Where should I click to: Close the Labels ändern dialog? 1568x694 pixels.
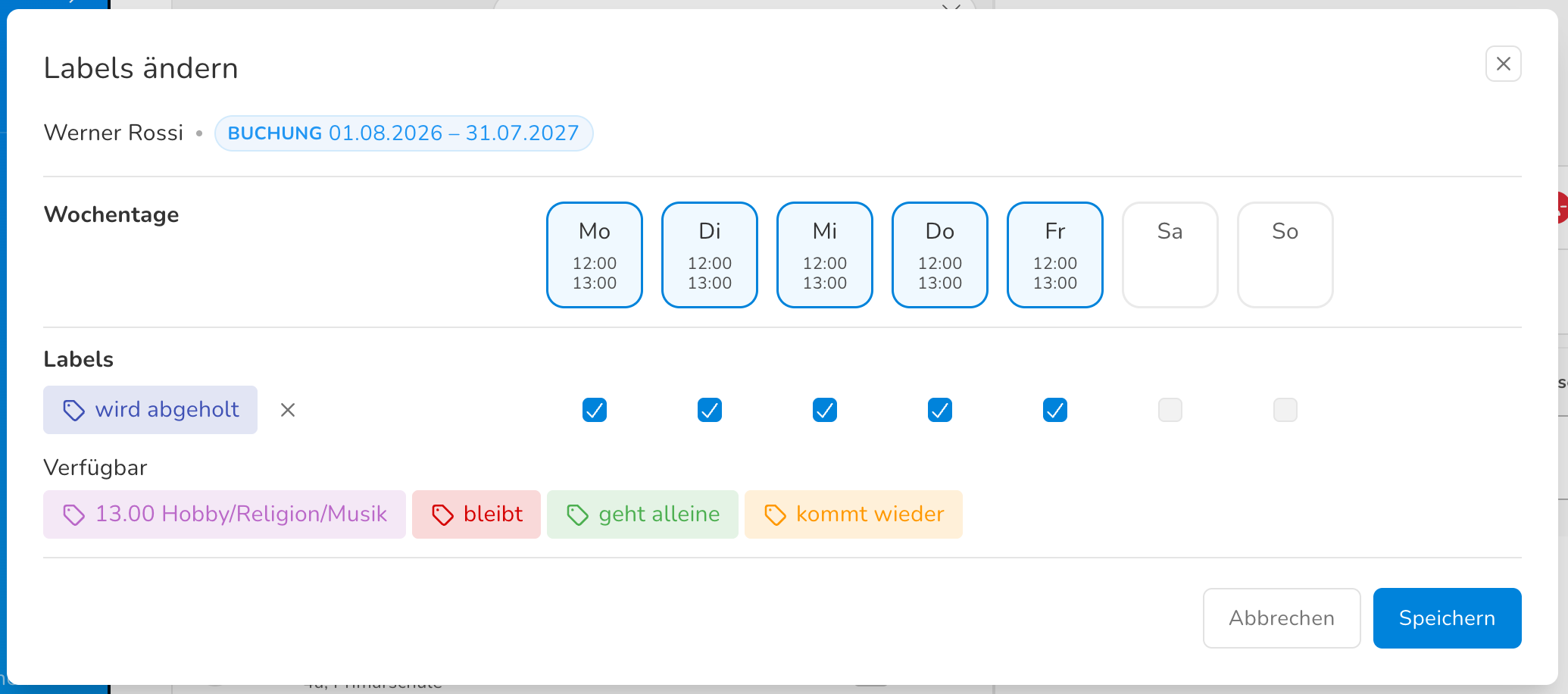pos(1504,64)
